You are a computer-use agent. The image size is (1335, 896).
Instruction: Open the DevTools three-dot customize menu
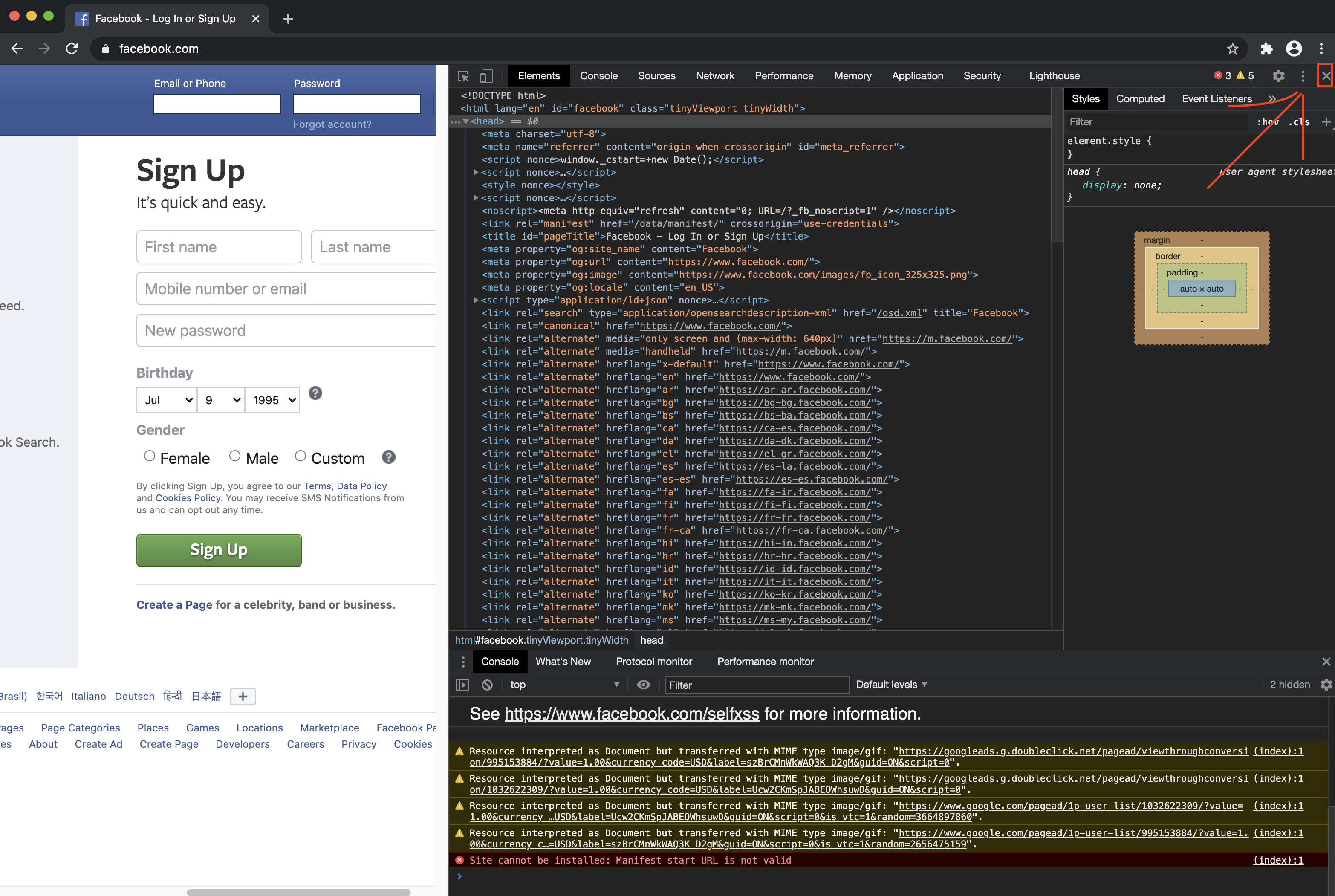point(1303,75)
